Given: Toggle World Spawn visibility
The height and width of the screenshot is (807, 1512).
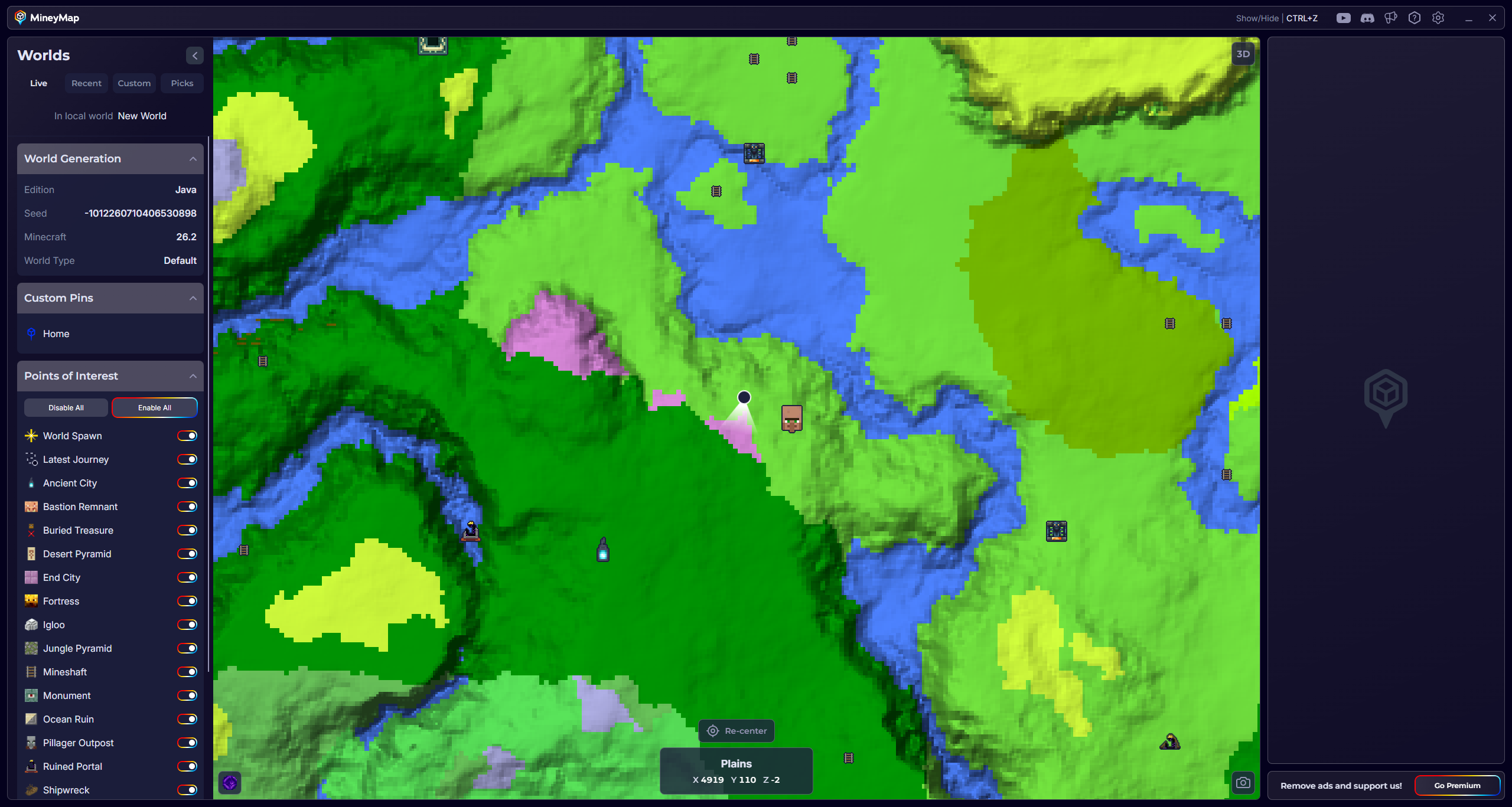Looking at the screenshot, I should tap(187, 436).
